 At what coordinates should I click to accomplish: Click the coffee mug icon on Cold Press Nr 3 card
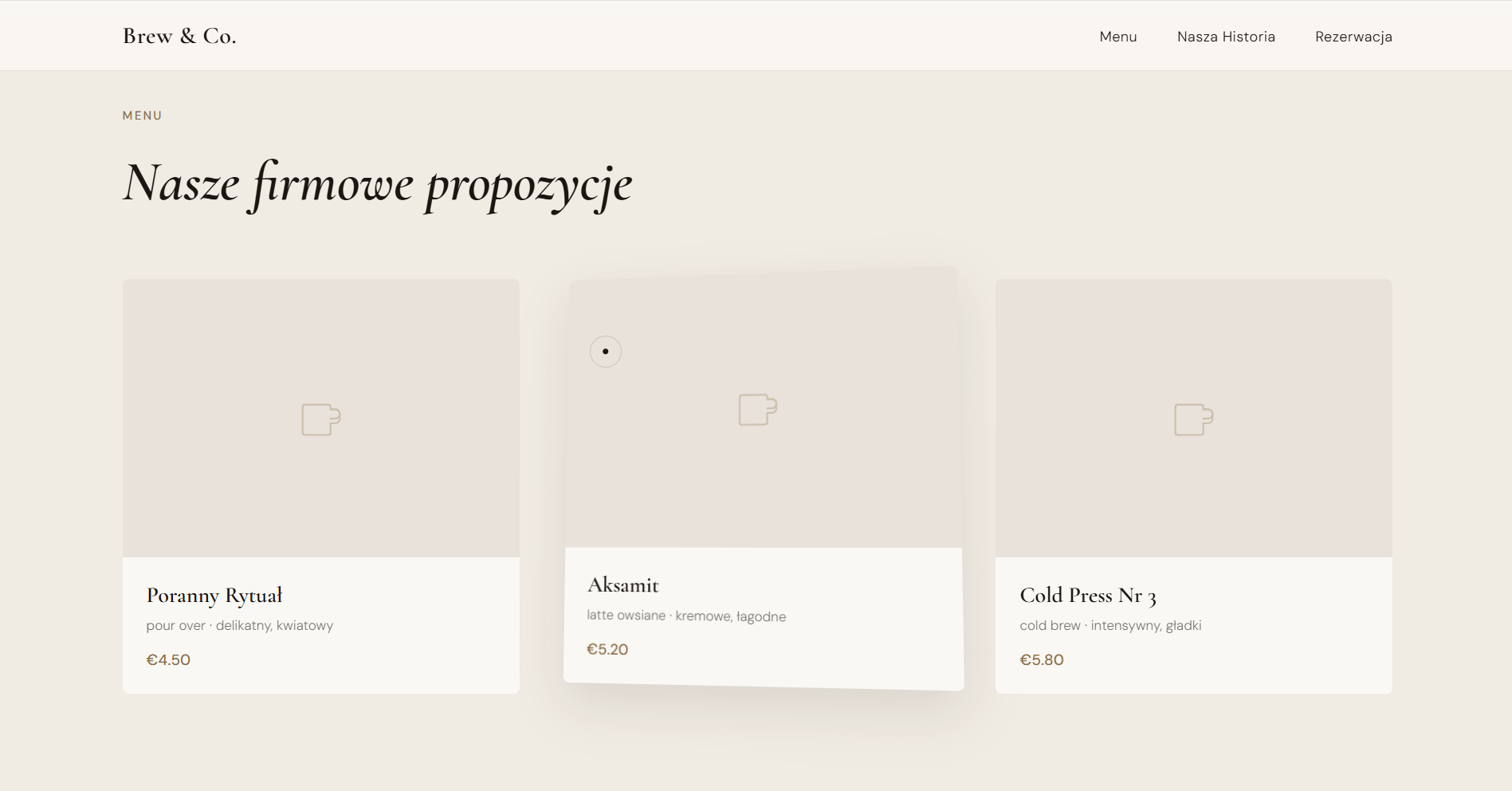1192,419
